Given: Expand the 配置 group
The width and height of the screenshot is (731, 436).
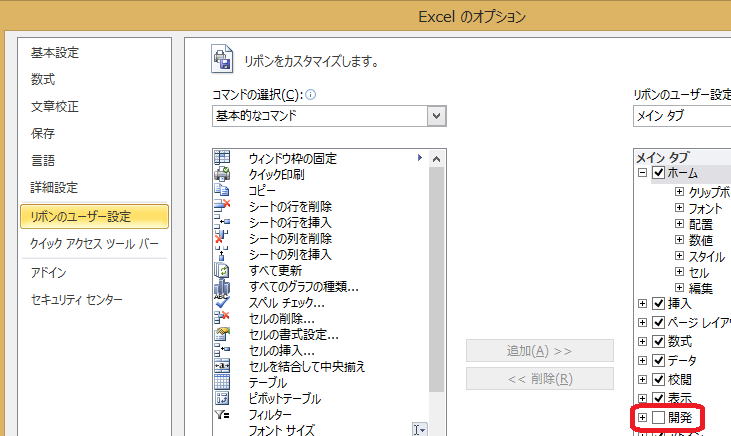Looking at the screenshot, I should click(679, 224).
